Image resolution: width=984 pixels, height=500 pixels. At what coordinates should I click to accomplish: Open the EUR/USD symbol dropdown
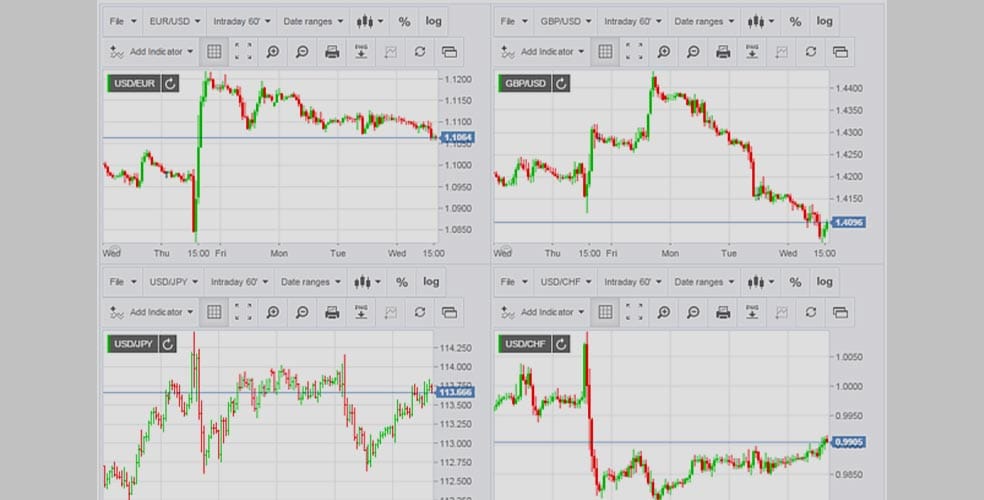pyautogui.click(x=174, y=21)
